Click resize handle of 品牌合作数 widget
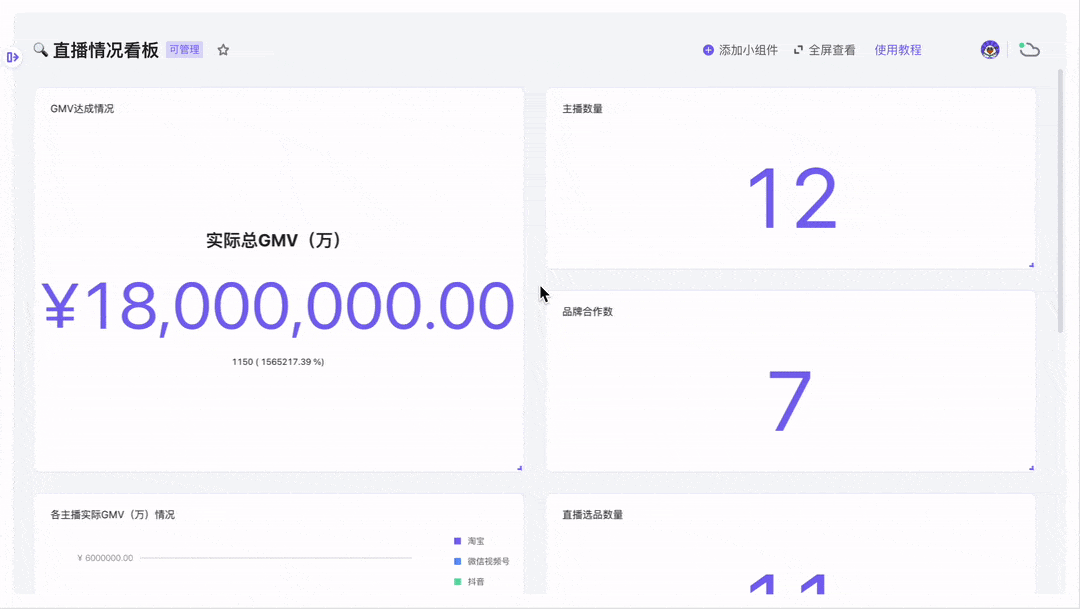 [1031, 467]
